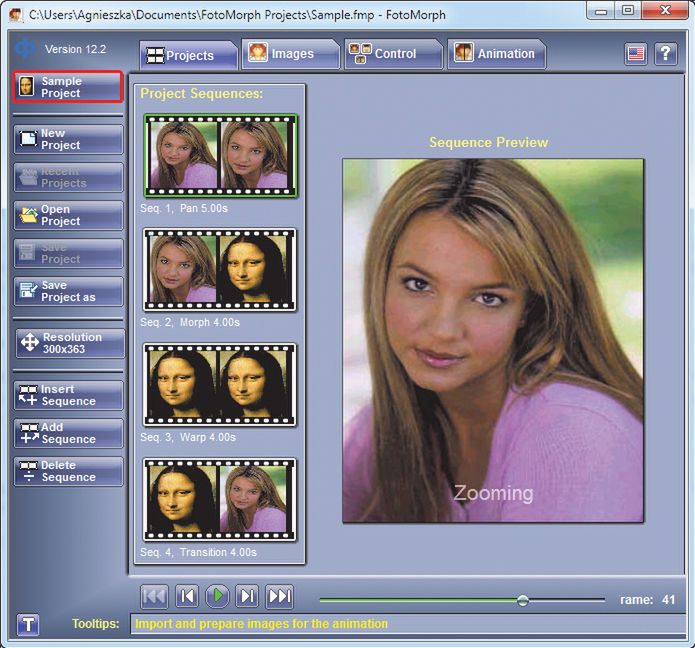This screenshot has width=695, height=648.
Task: Switch to the Images tab
Action: click(x=290, y=54)
